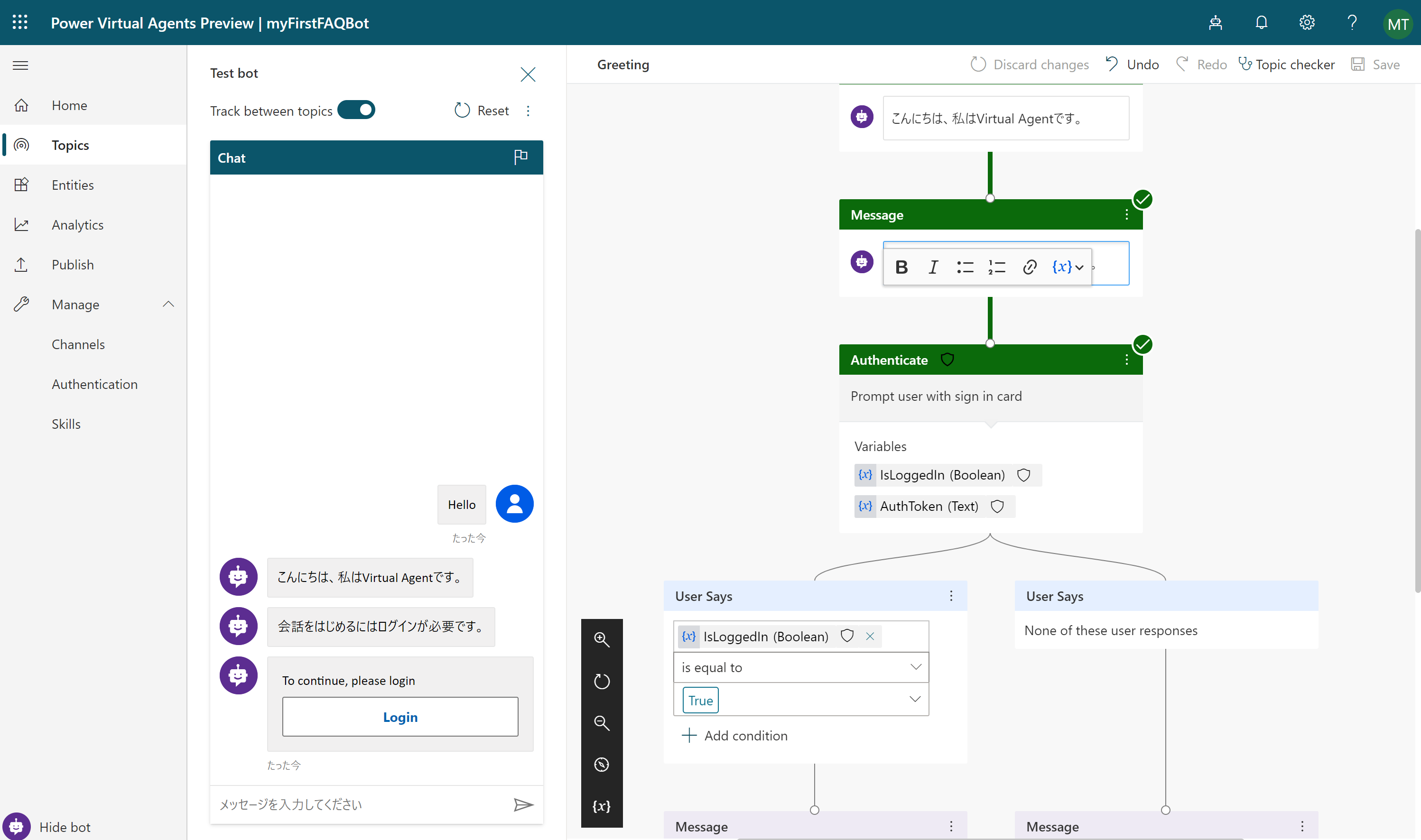Image resolution: width=1421 pixels, height=840 pixels.
Task: Click the test bot icon in header
Action: pos(1216,23)
